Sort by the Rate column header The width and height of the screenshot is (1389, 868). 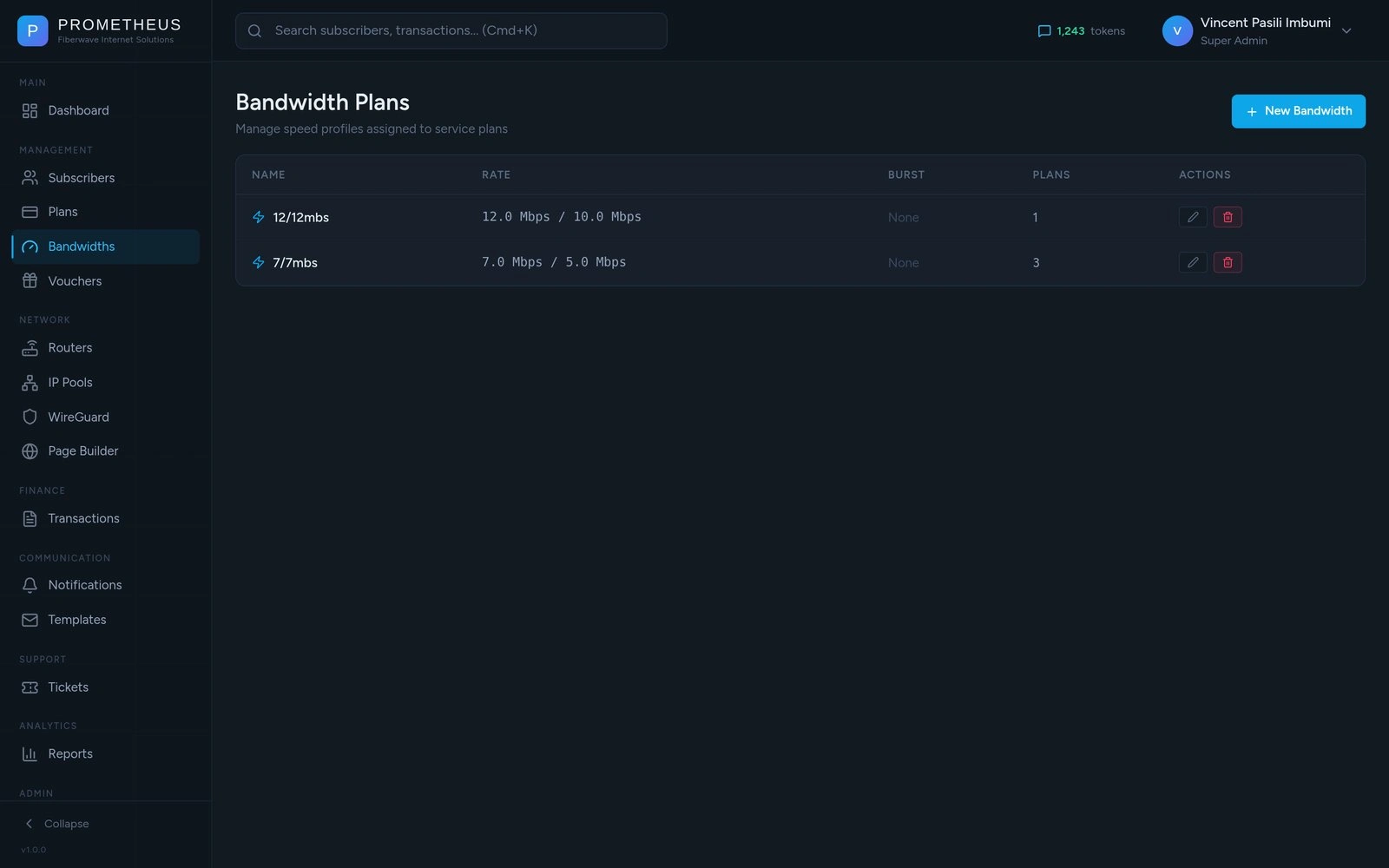point(496,174)
